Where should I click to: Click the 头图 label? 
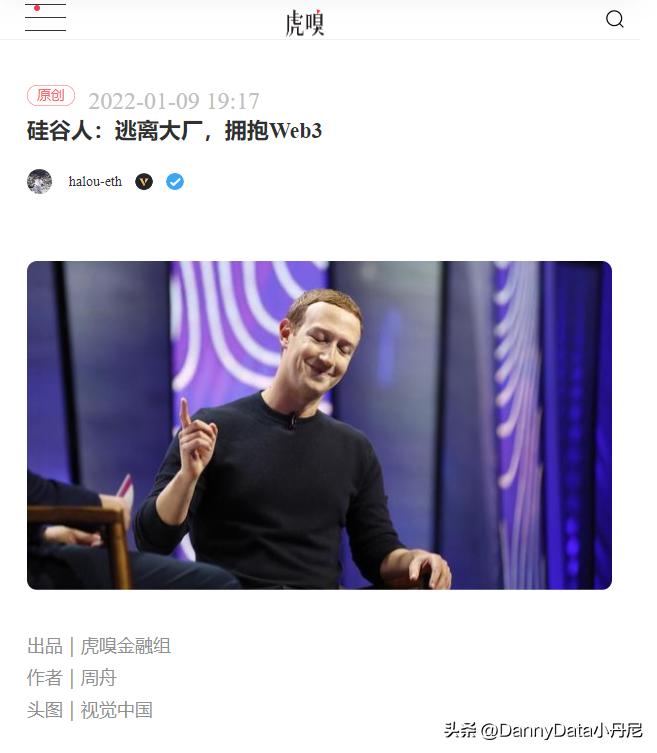tap(45, 710)
